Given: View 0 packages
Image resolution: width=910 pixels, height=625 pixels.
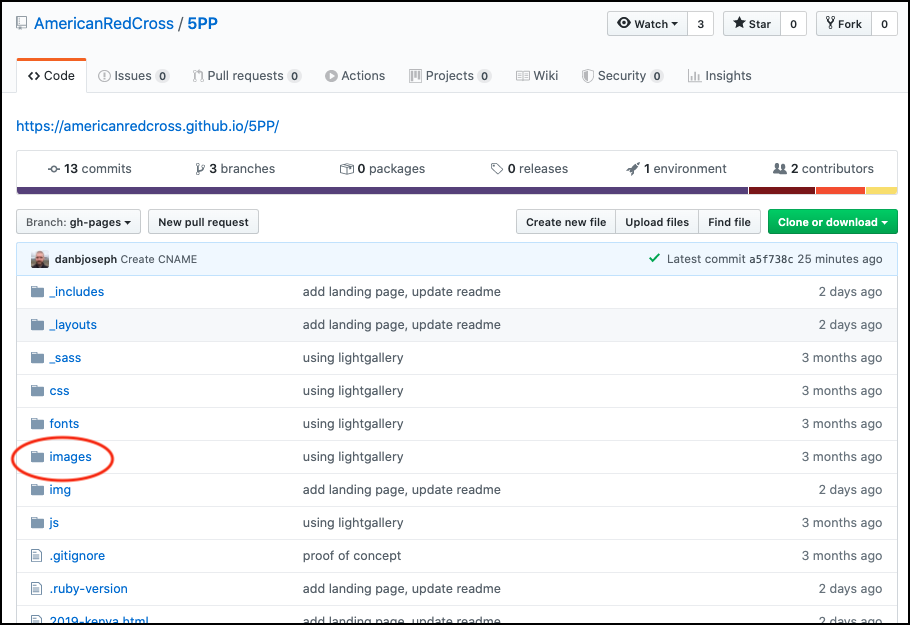Looking at the screenshot, I should coord(382,169).
